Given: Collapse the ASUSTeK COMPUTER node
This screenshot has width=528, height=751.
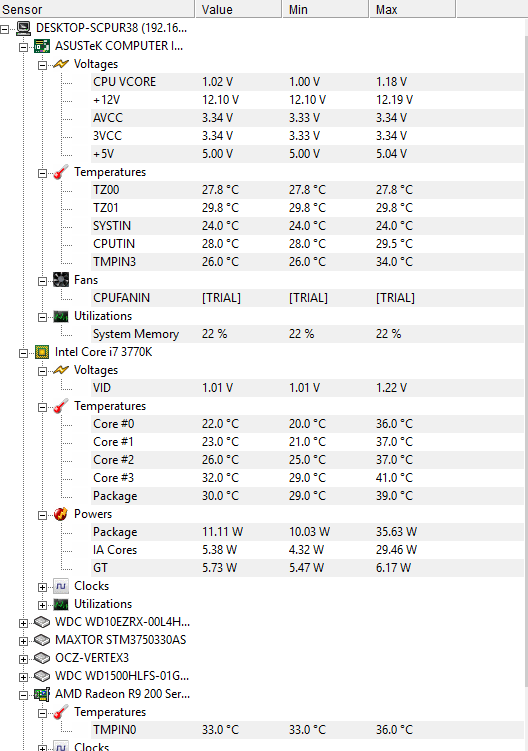Looking at the screenshot, I should (x=23, y=47).
